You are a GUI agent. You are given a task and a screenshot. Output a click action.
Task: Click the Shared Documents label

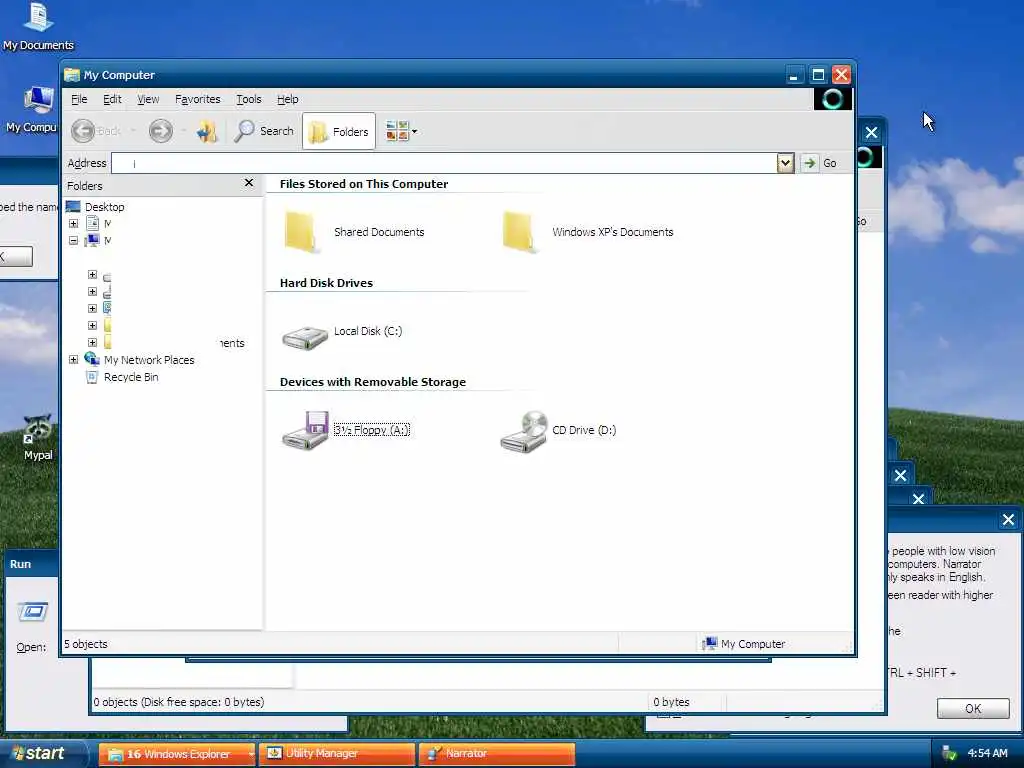[x=379, y=232]
